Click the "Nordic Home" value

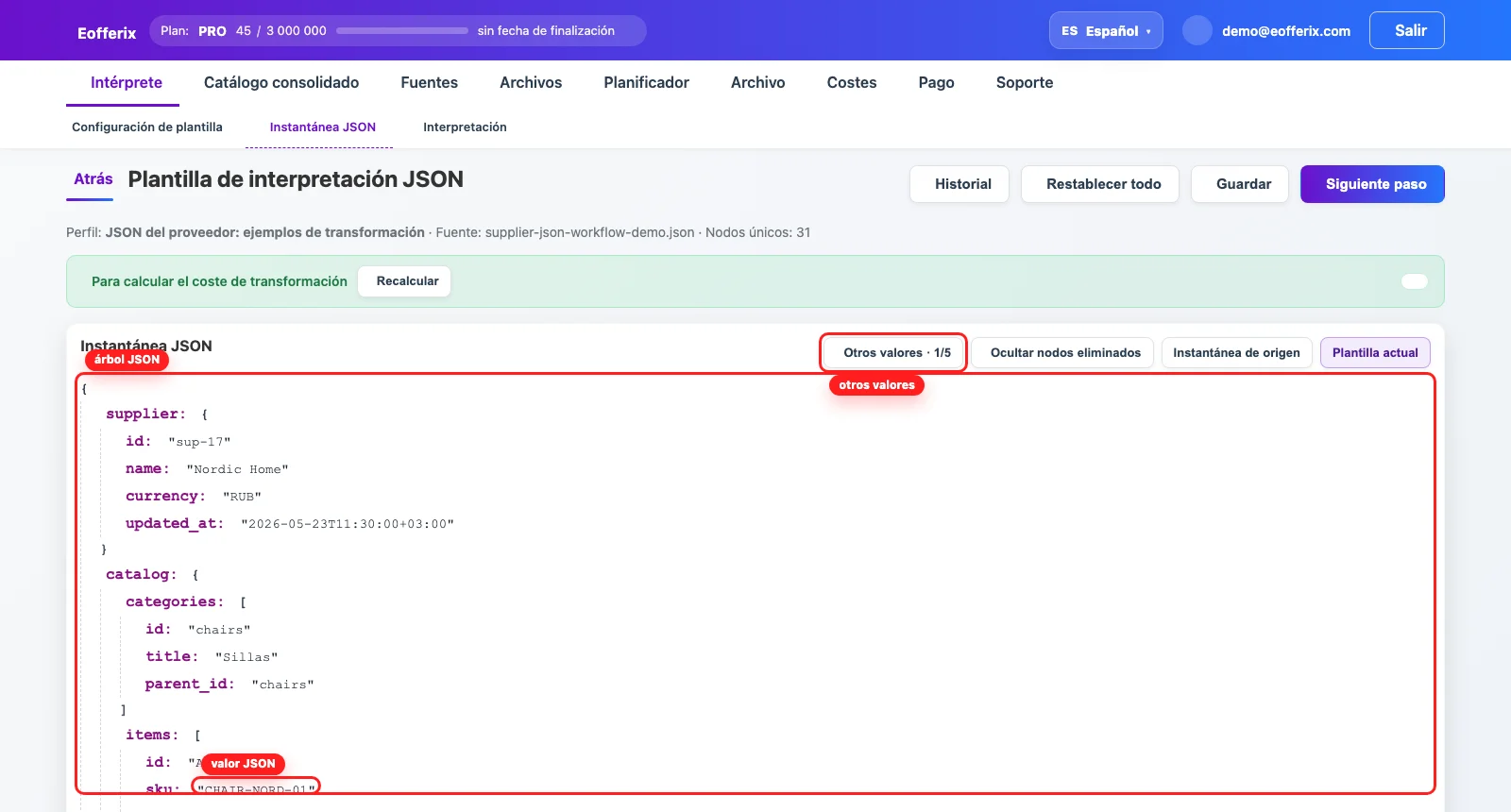click(237, 469)
